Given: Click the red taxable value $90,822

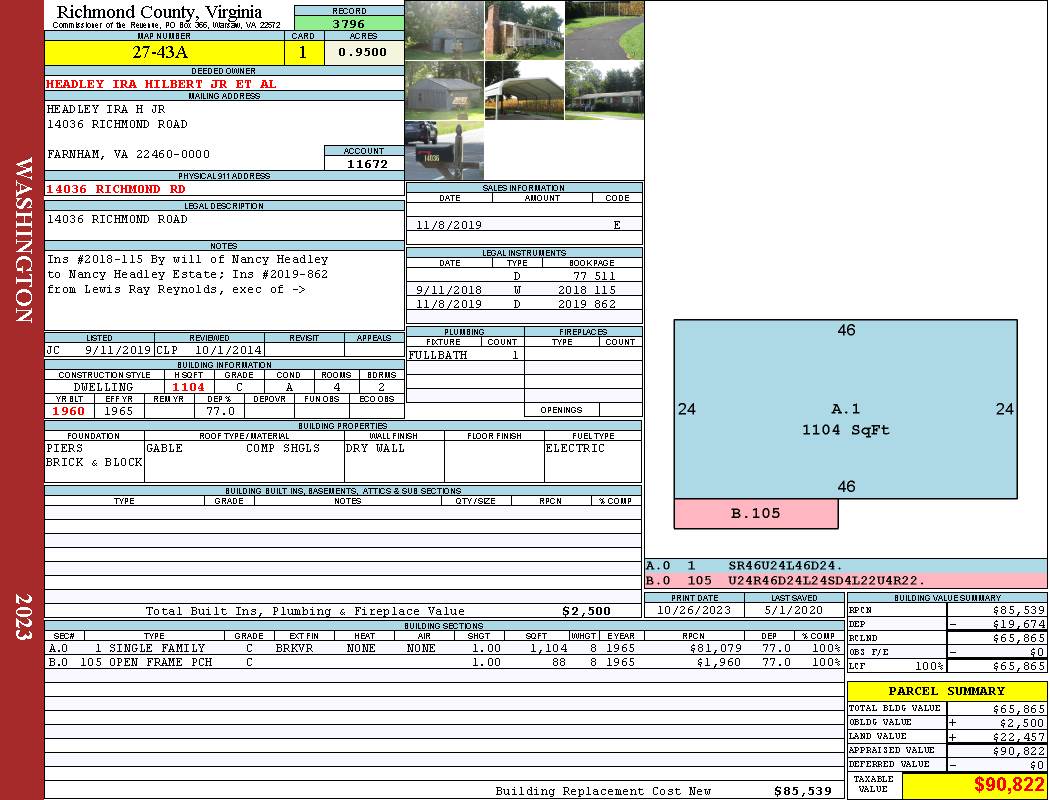Looking at the screenshot, I should pos(974,785).
